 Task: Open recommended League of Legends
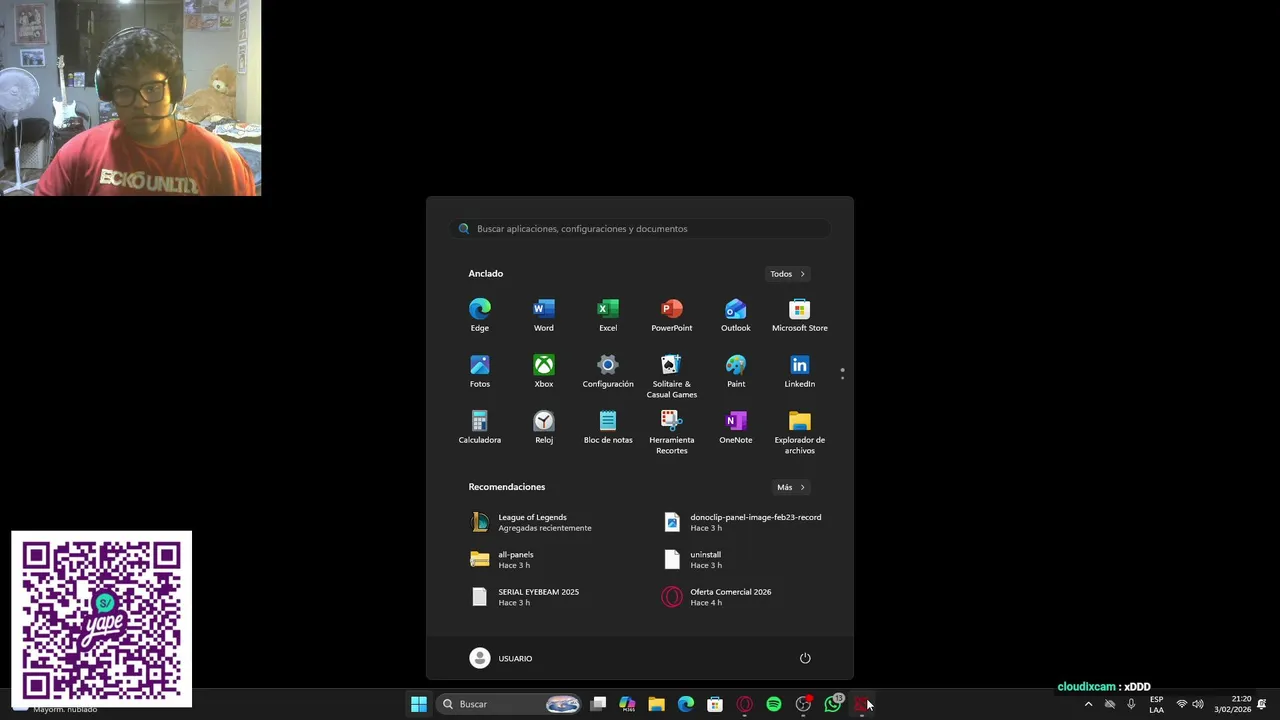coord(546,522)
